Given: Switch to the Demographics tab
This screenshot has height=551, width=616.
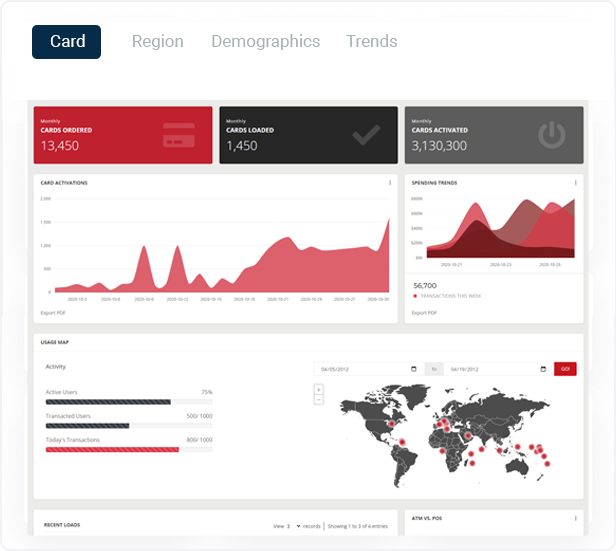Looking at the screenshot, I should click(265, 41).
